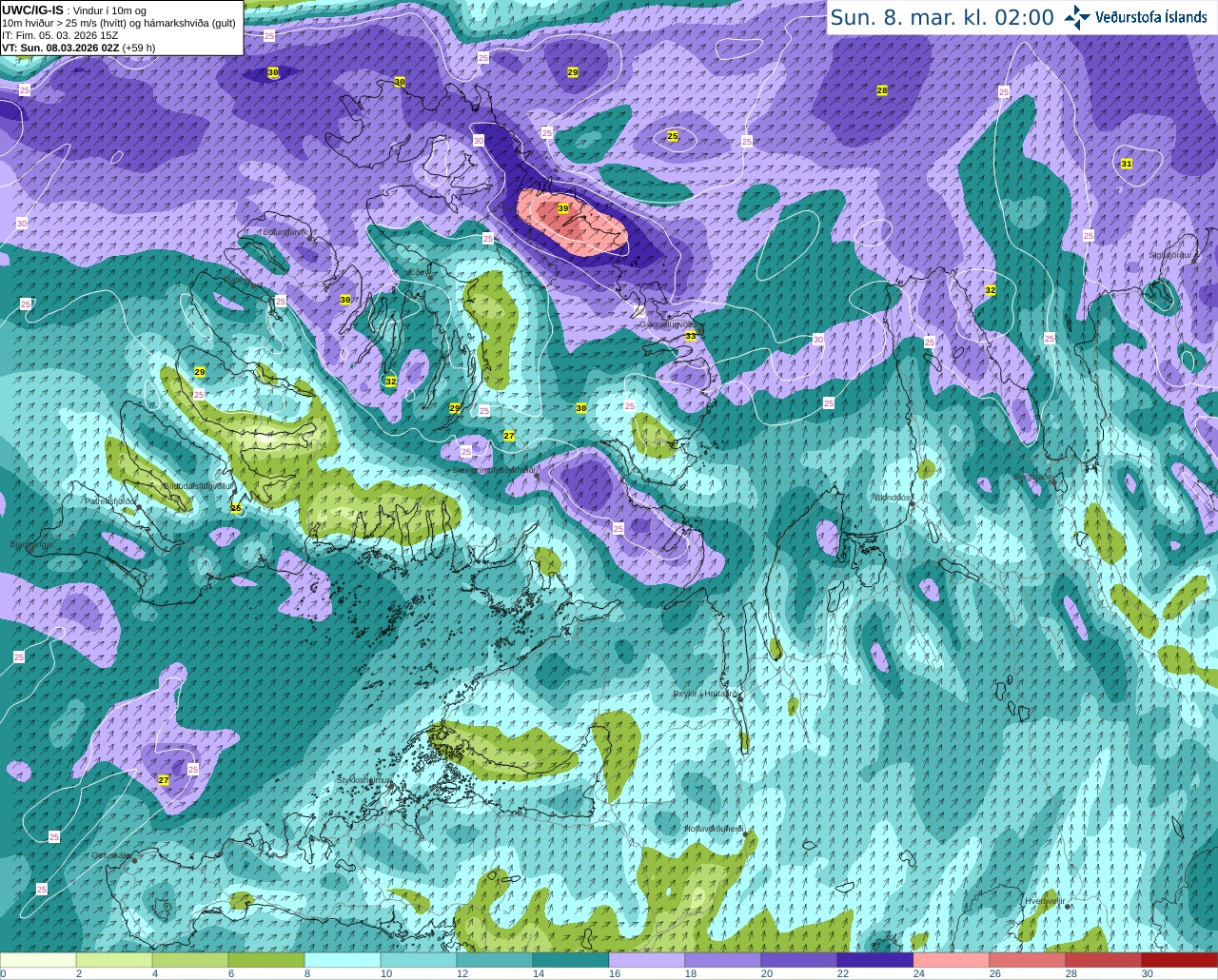Pick the 28–30 m/s red legend swatch
The height and width of the screenshot is (980, 1218).
coord(1104,960)
